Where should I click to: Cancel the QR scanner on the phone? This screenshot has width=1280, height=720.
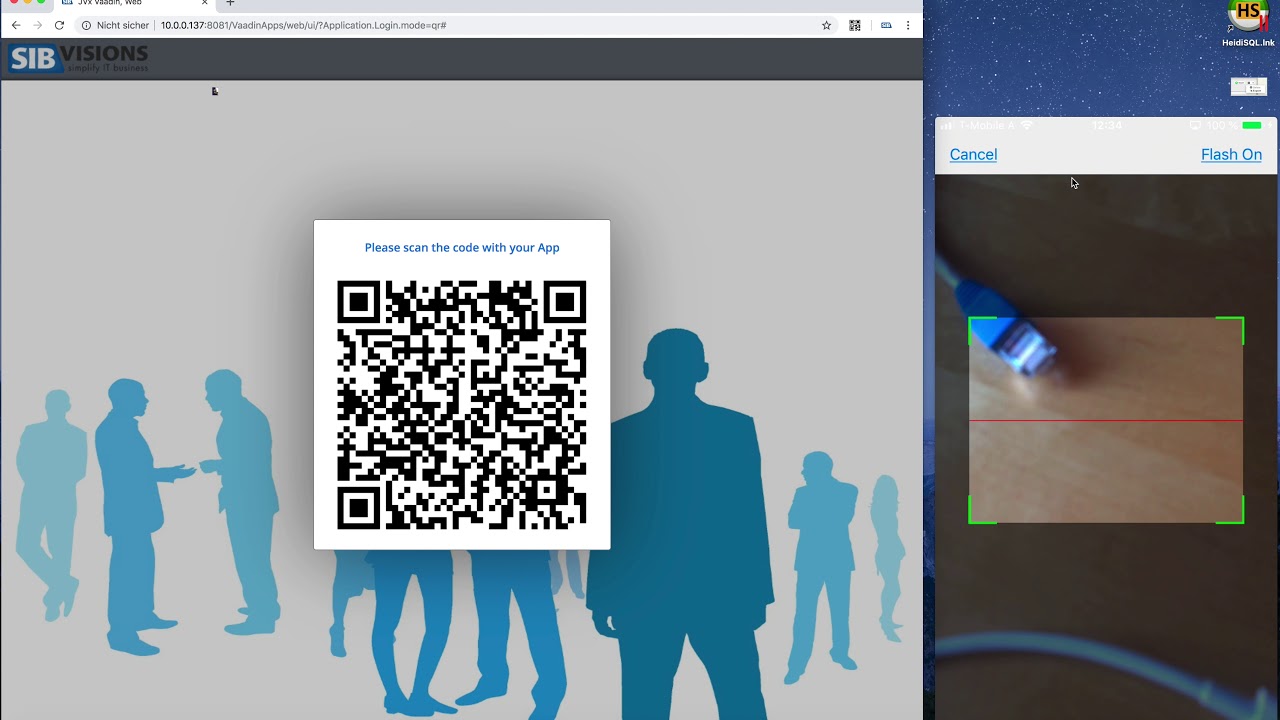973,154
